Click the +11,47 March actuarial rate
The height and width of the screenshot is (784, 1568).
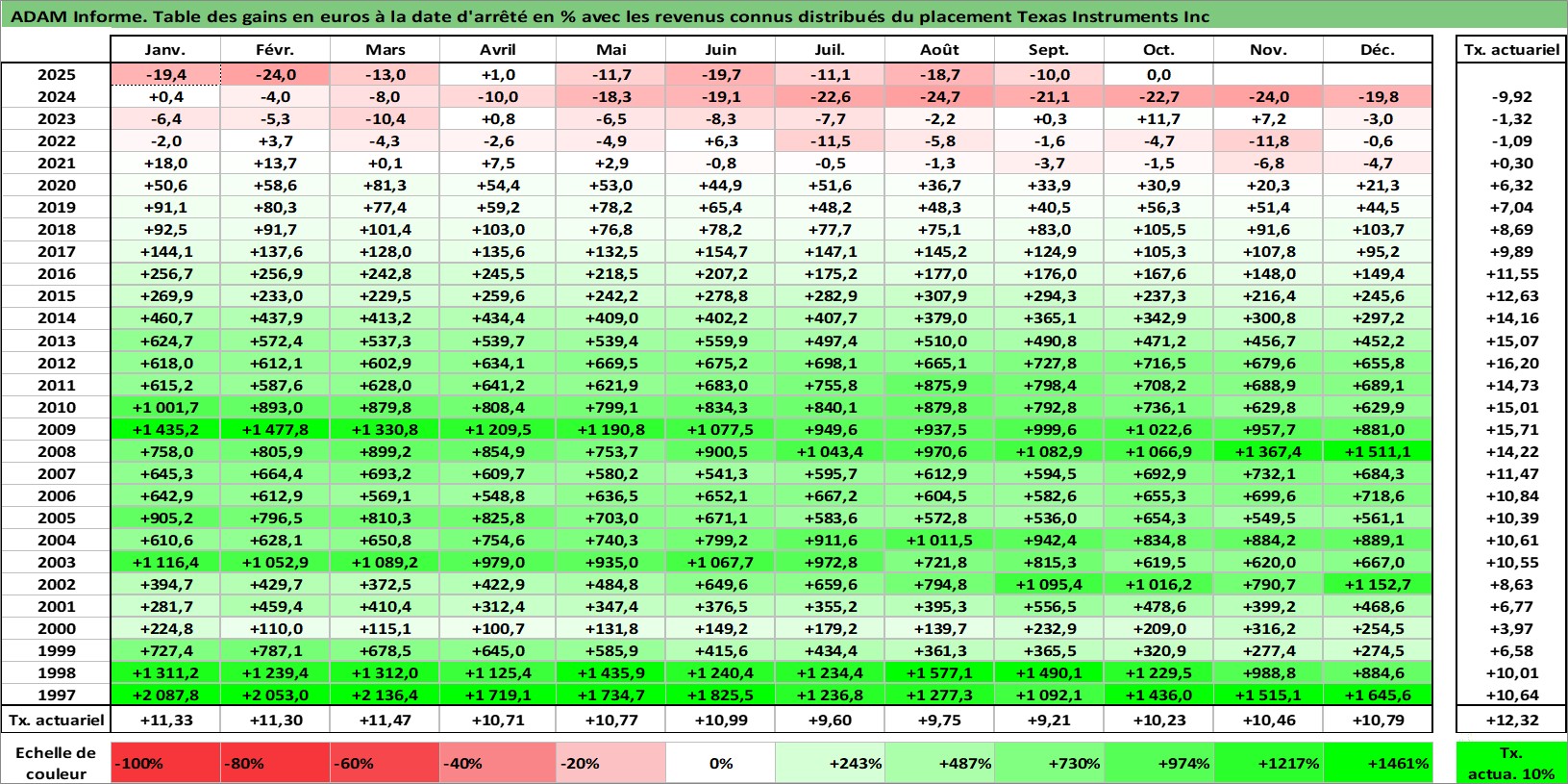tap(385, 720)
